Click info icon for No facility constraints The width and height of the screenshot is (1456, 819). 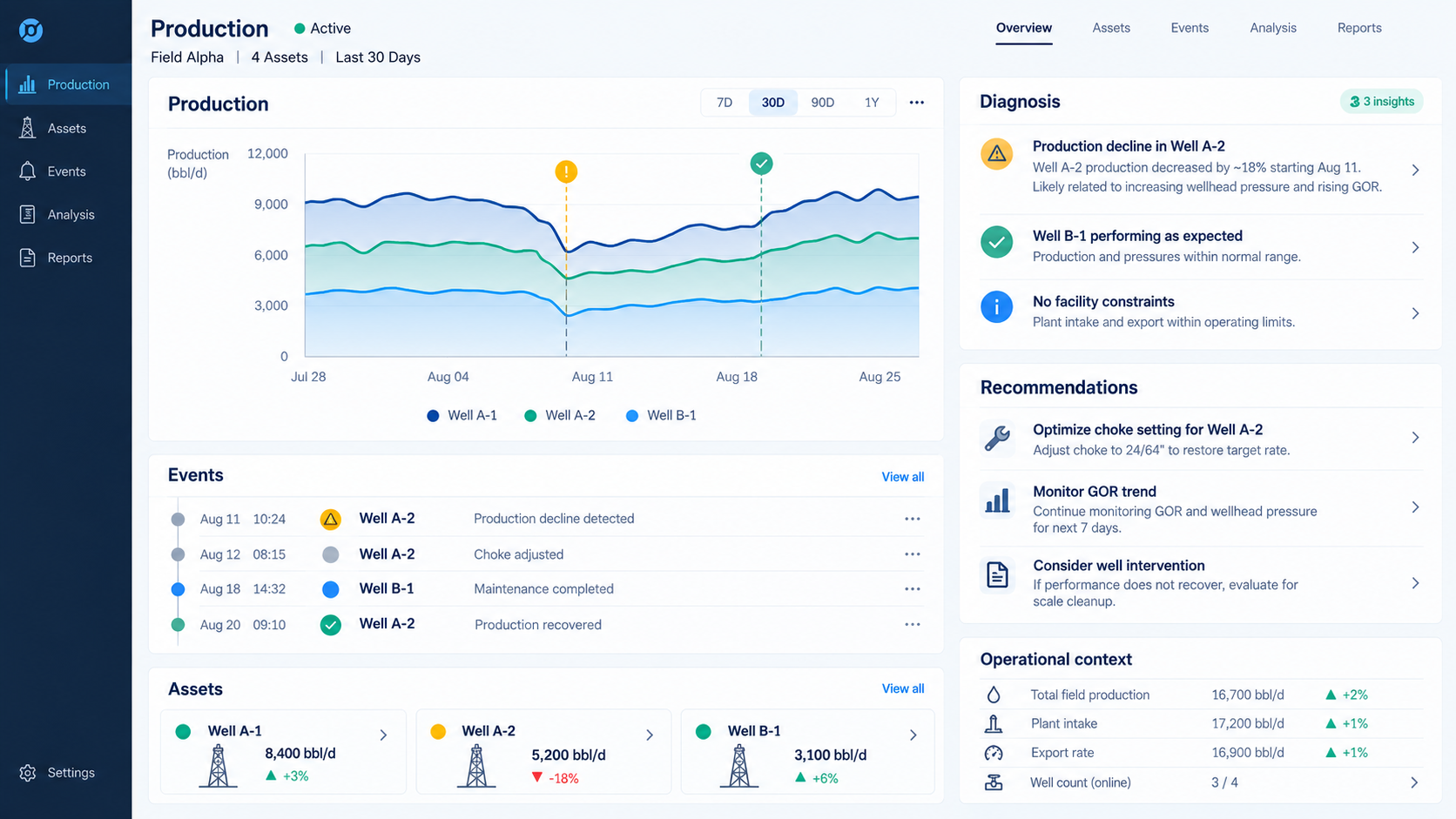[x=997, y=307]
